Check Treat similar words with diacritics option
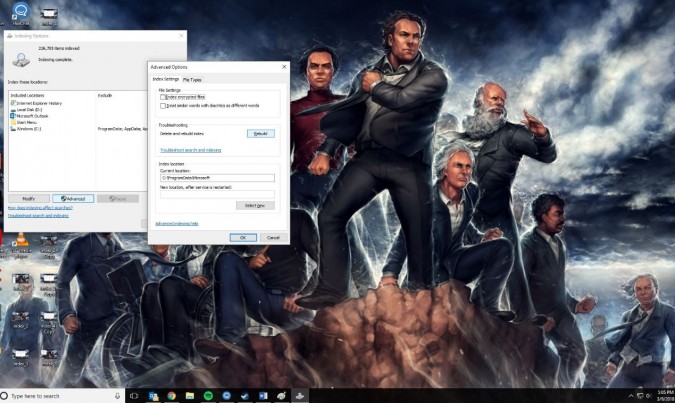 point(163,104)
